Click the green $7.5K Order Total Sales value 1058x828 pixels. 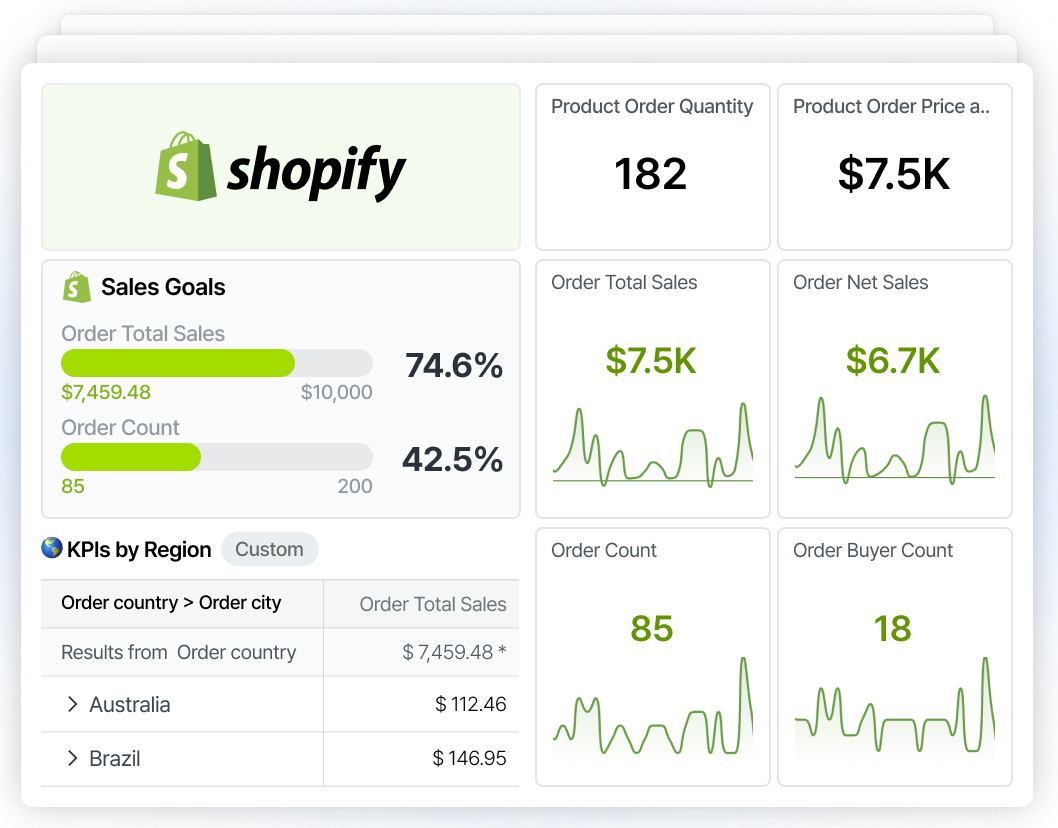click(x=651, y=360)
